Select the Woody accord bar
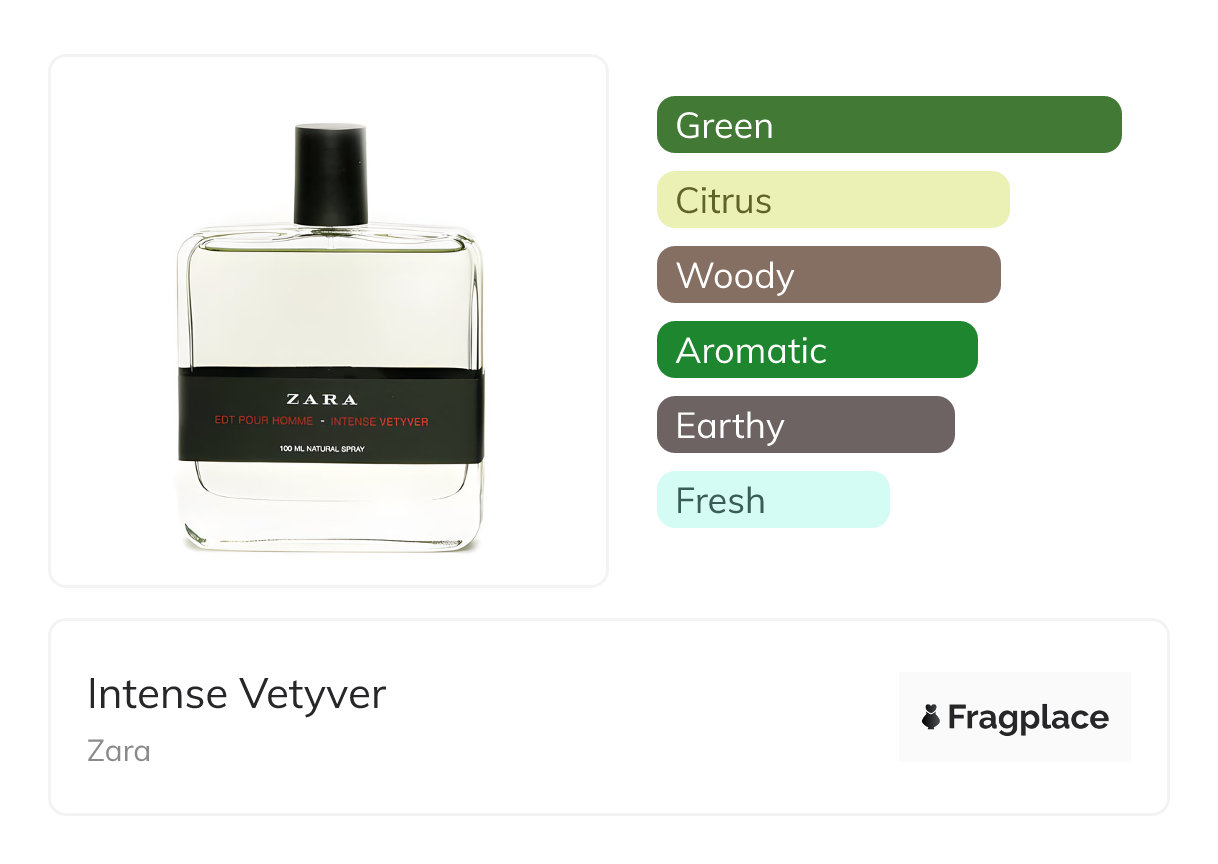This screenshot has width=1218, height=864. (829, 275)
